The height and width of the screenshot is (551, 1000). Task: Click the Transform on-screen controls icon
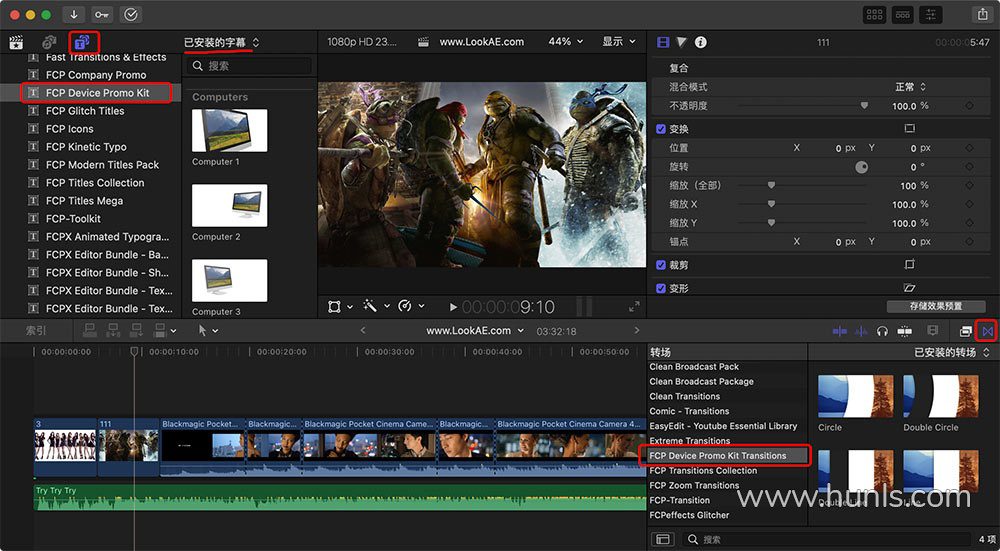tap(909, 129)
